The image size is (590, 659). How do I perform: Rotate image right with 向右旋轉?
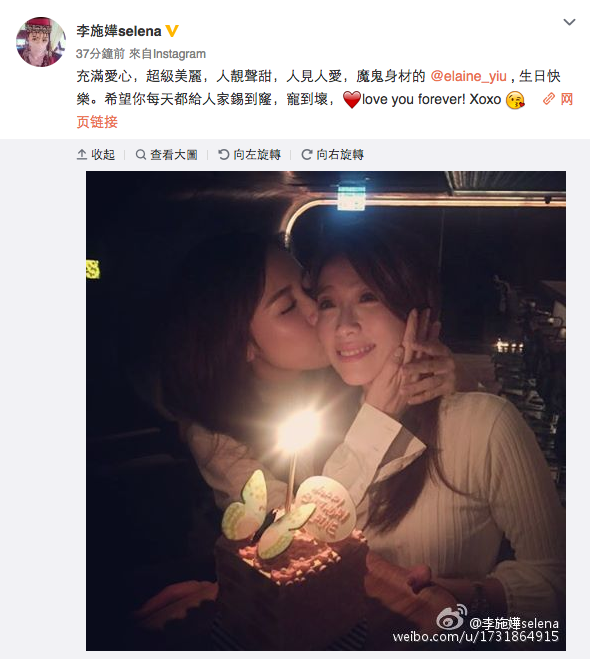tap(332, 155)
